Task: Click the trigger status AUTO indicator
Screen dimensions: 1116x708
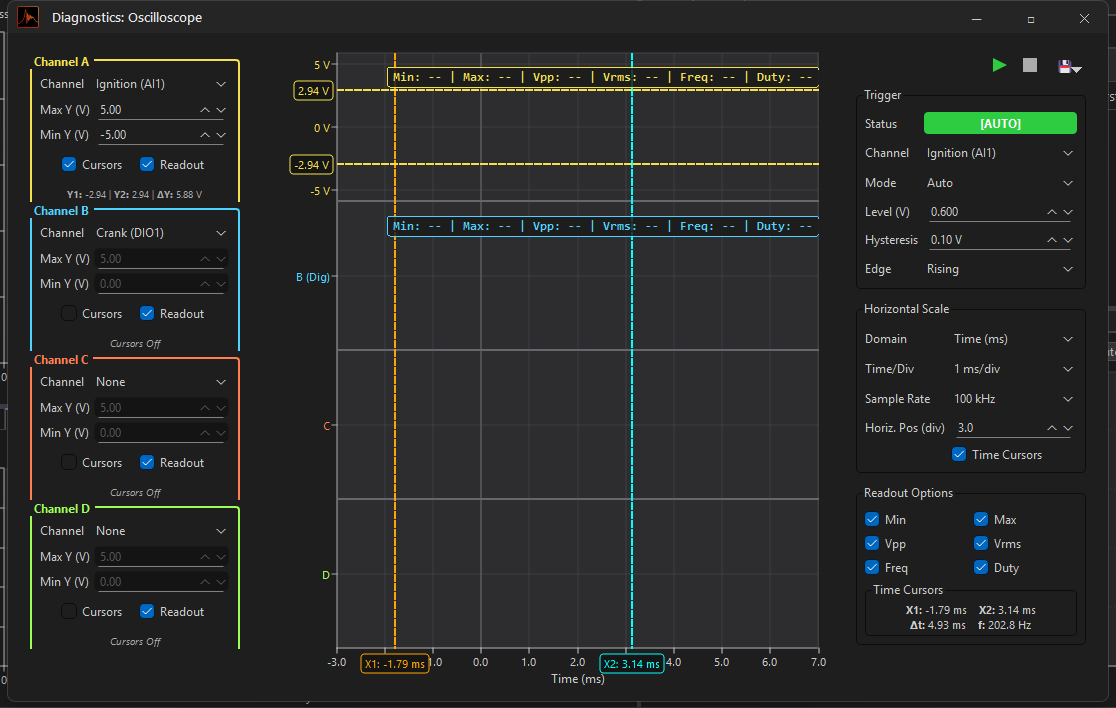Action: pos(1000,123)
